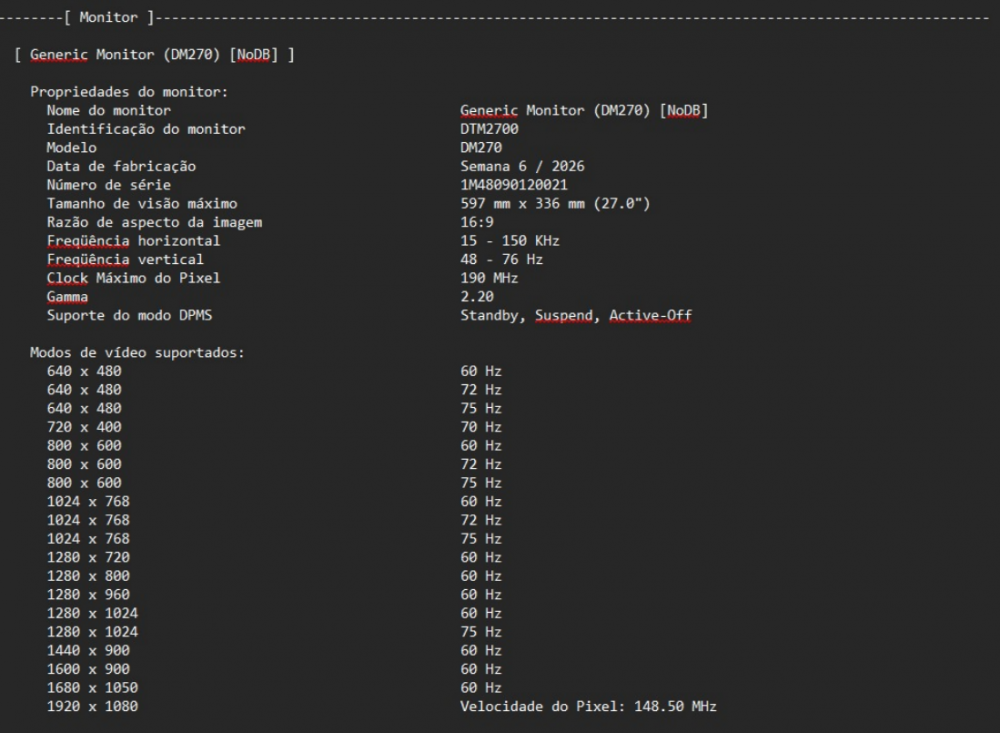Image resolution: width=1000 pixels, height=733 pixels.
Task: Click the 1680 x 1050 resolution entry
Action: point(92,688)
